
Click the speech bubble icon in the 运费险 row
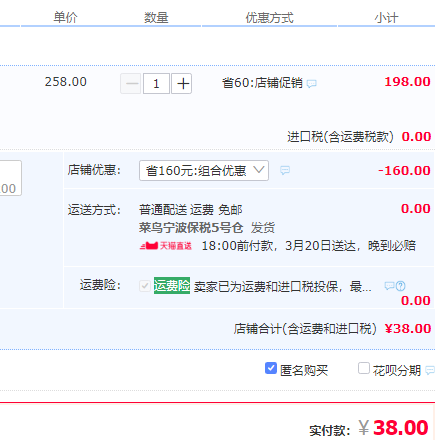click(x=389, y=286)
